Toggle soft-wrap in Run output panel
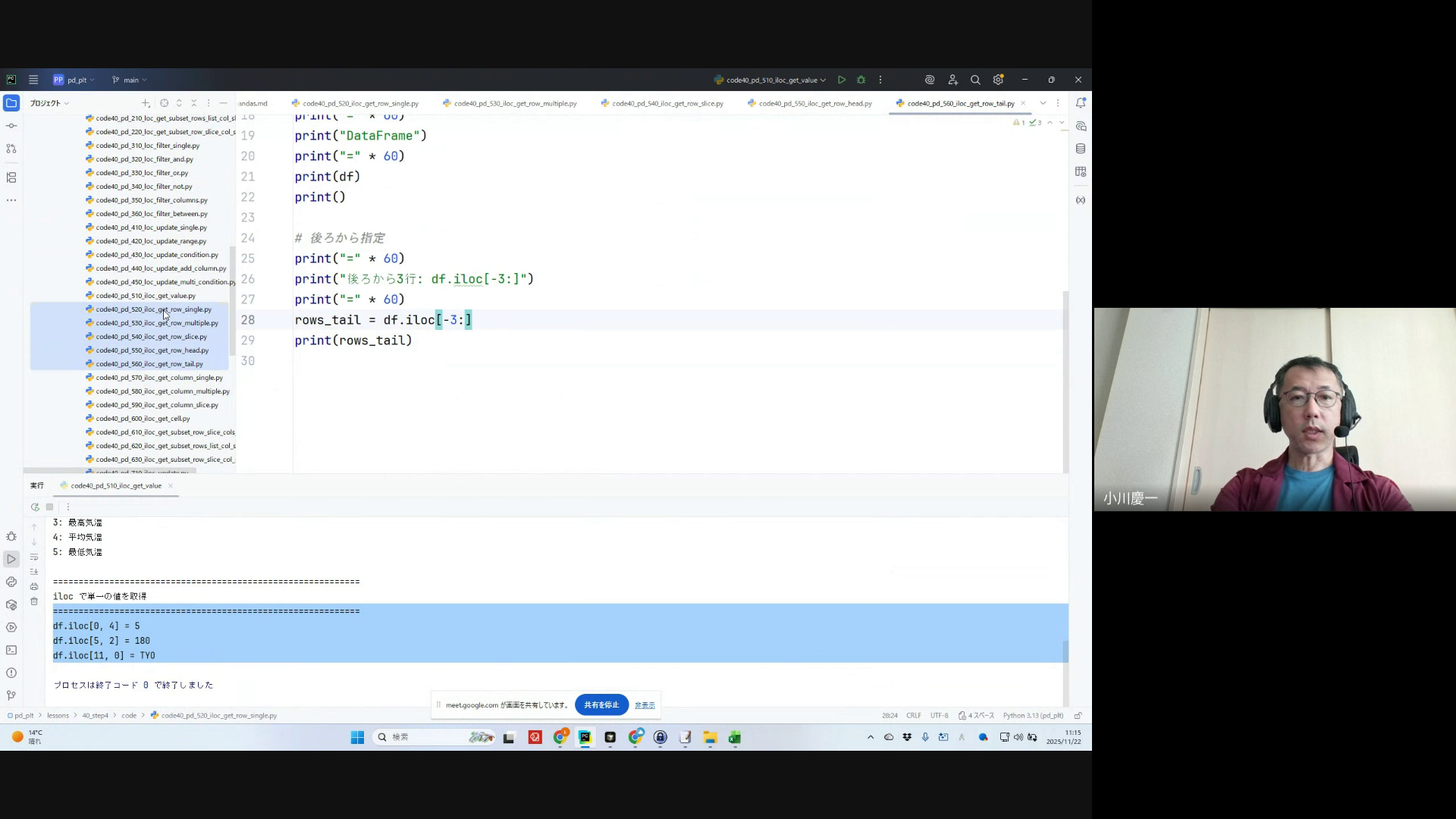 34,557
